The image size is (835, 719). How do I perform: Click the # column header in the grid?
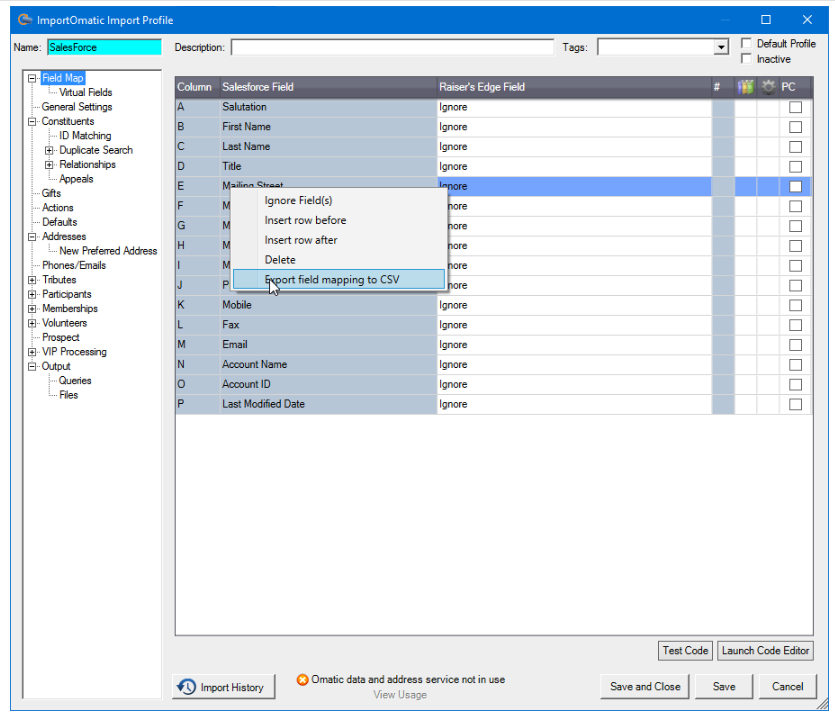tap(716, 87)
